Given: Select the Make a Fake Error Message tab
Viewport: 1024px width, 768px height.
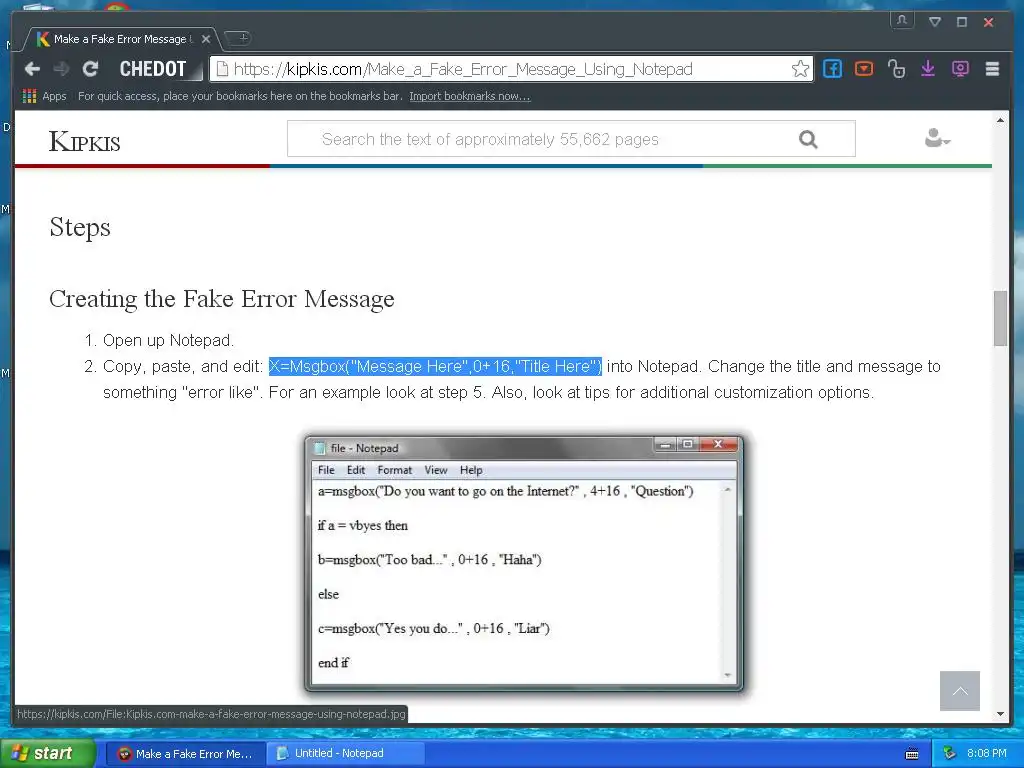Looking at the screenshot, I should [x=121, y=39].
